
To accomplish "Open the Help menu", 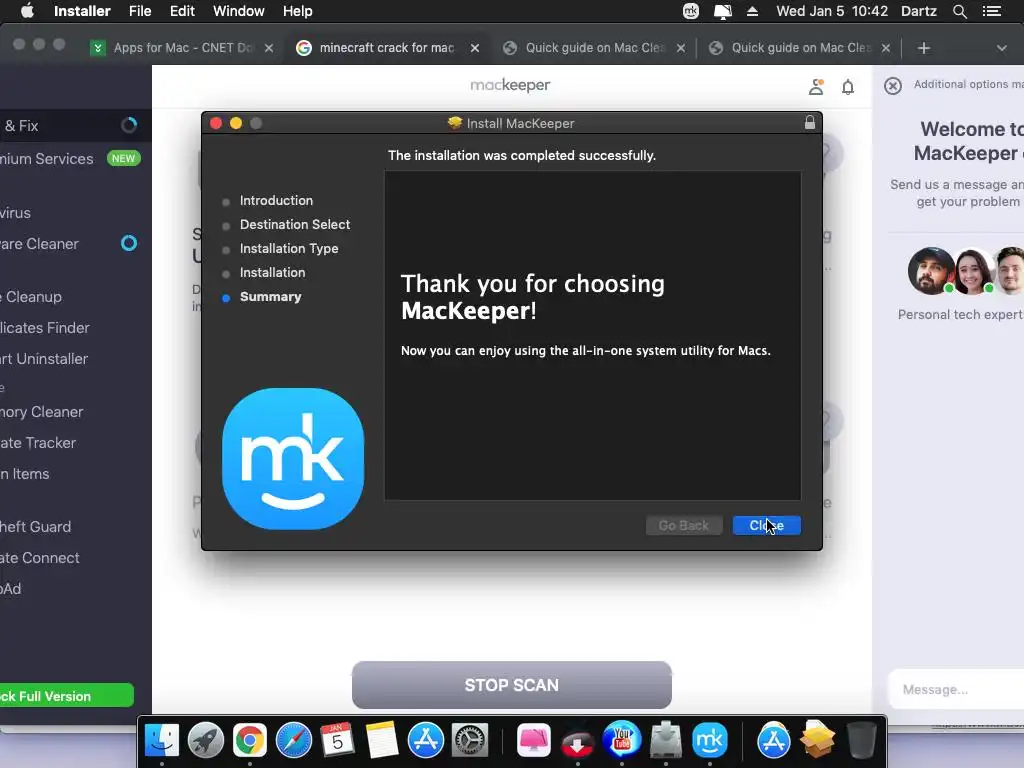I will [x=297, y=11].
